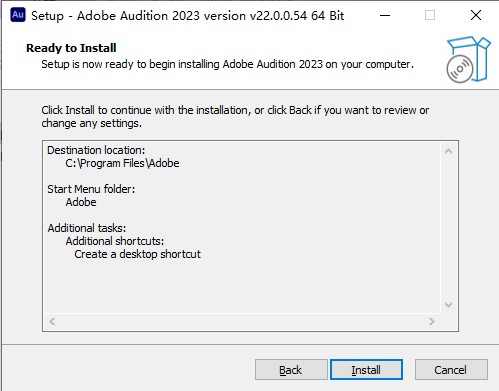Cancel the Adobe Audition setup
The width and height of the screenshot is (499, 391).
click(451, 369)
